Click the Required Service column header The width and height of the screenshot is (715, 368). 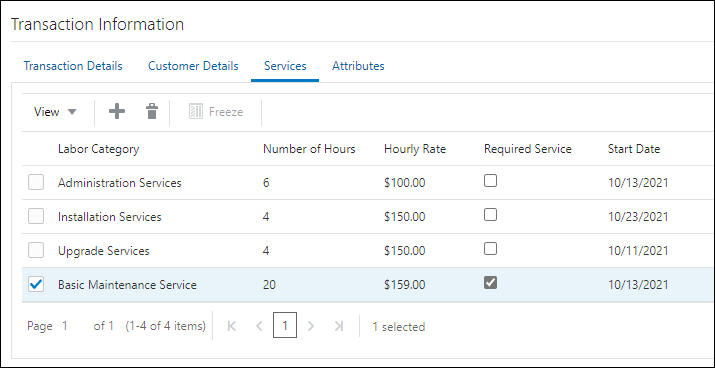[x=528, y=149]
